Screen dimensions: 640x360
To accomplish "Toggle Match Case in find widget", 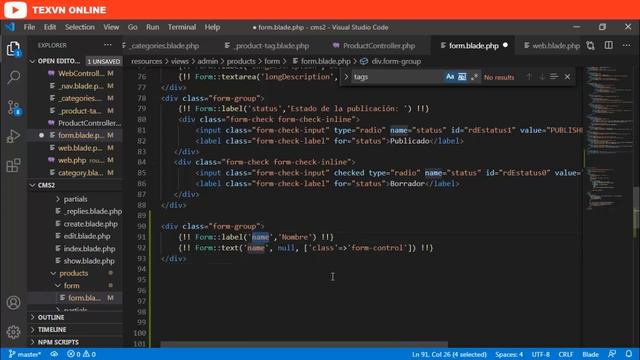I will 450,77.
